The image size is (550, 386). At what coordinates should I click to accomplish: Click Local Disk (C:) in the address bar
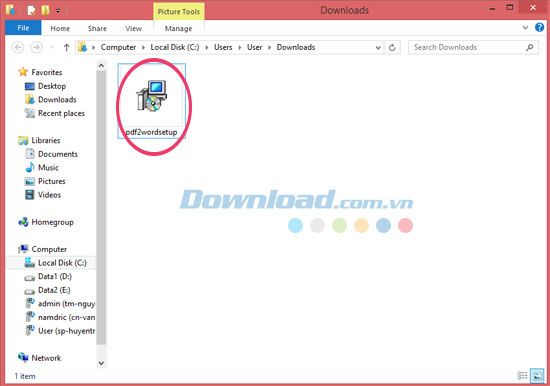click(175, 47)
